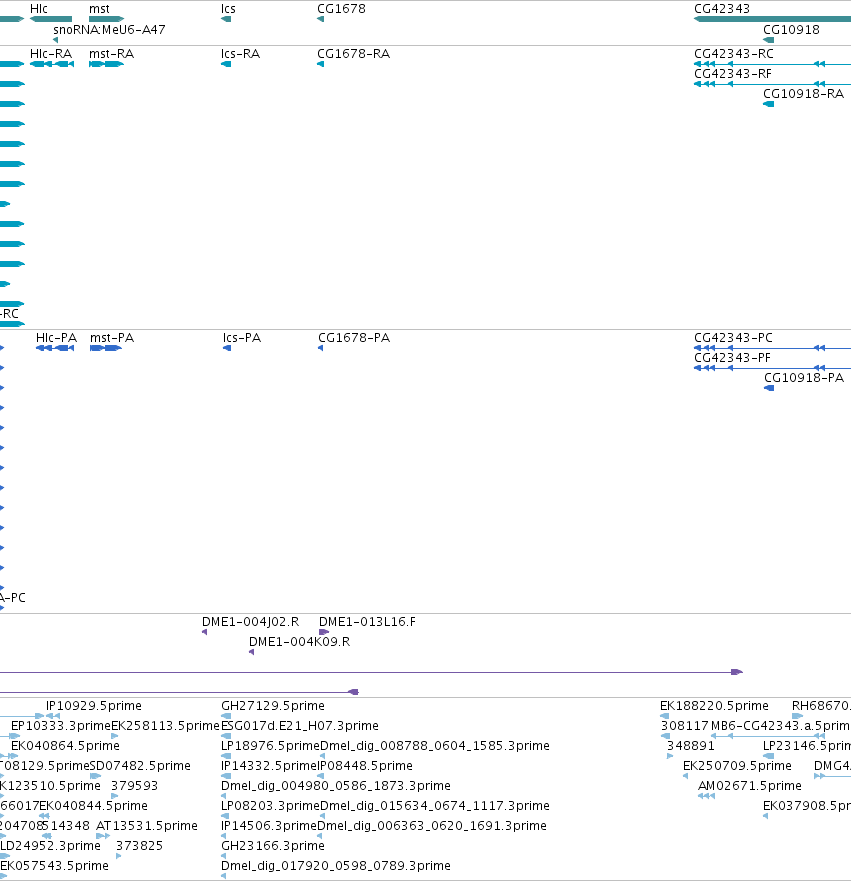Select the EP10333.3prime EST label
This screenshot has height=881, width=851.
61,726
